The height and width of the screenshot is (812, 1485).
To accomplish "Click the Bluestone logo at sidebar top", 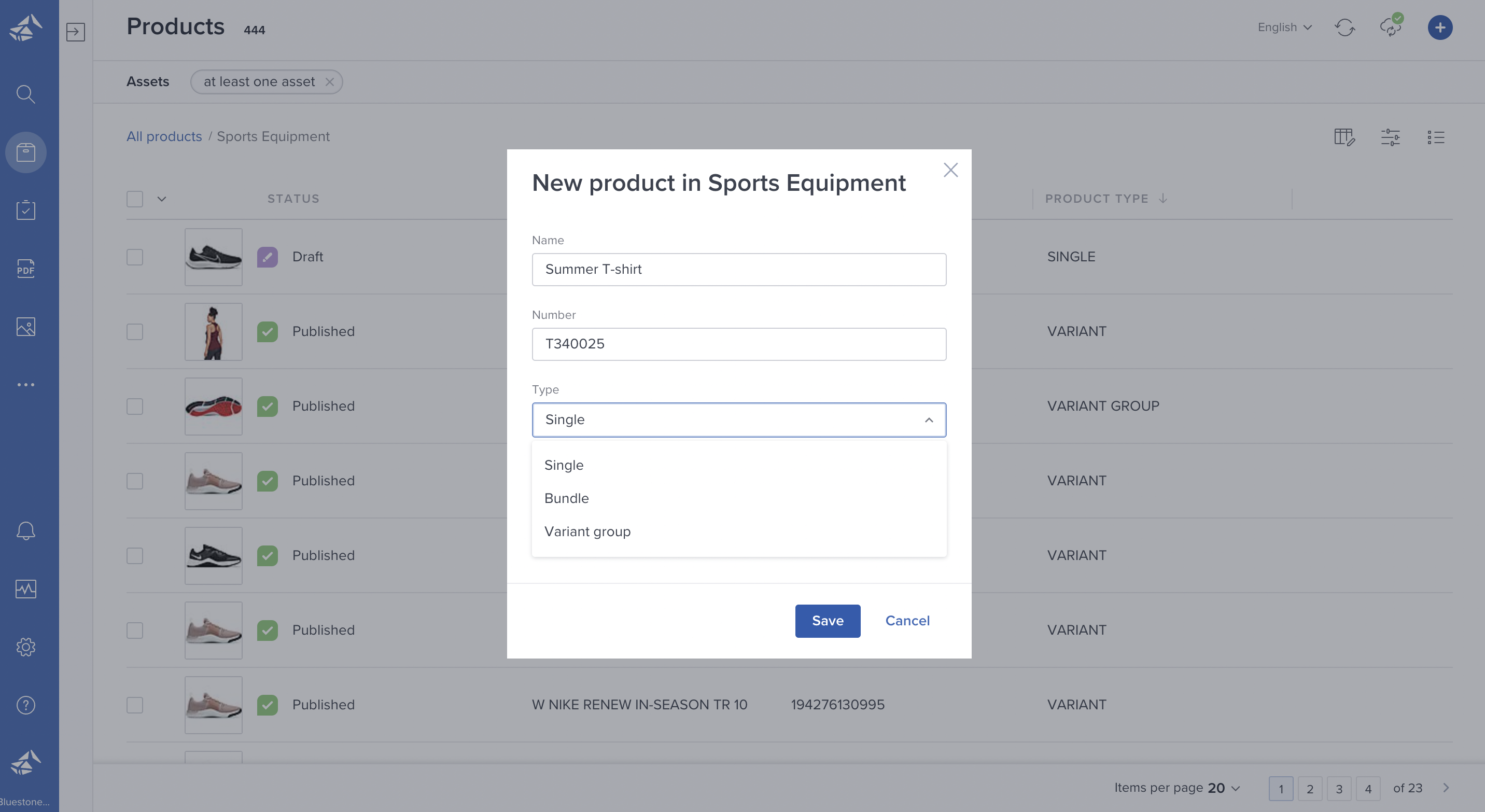I will tap(25, 27).
